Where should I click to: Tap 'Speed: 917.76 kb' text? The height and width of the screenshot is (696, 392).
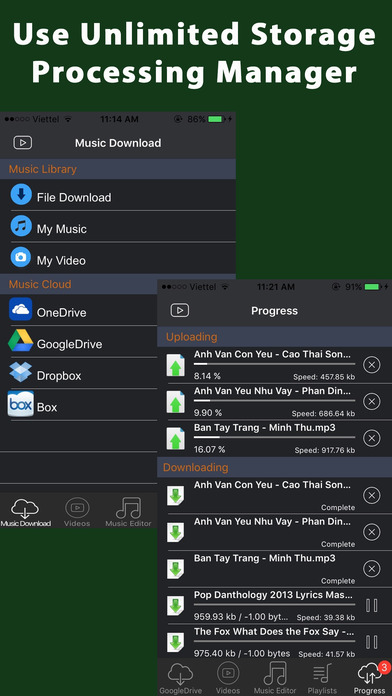coord(325,451)
